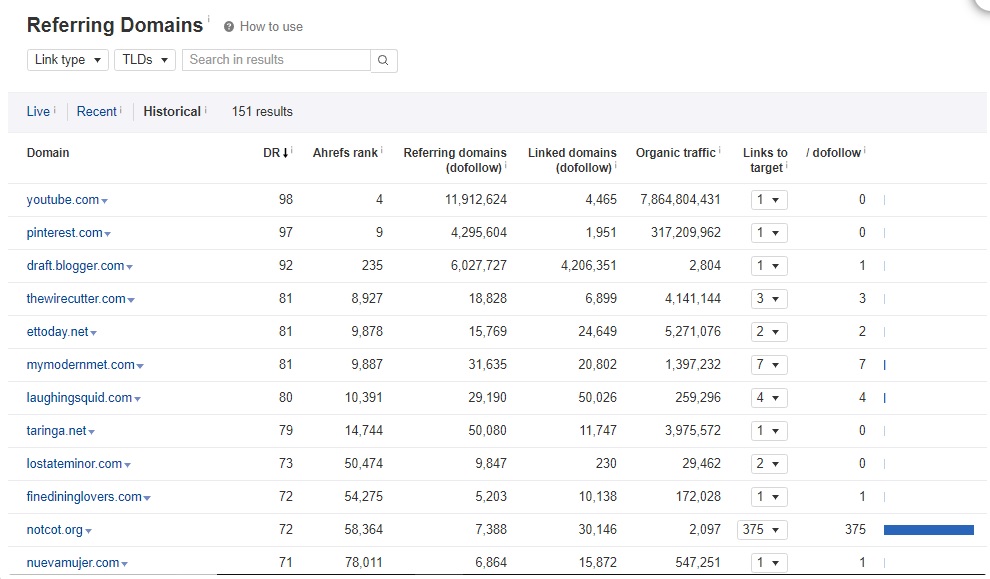Image resolution: width=990 pixels, height=579 pixels.
Task: Sort by Organic traffic column header
Action: coord(676,153)
